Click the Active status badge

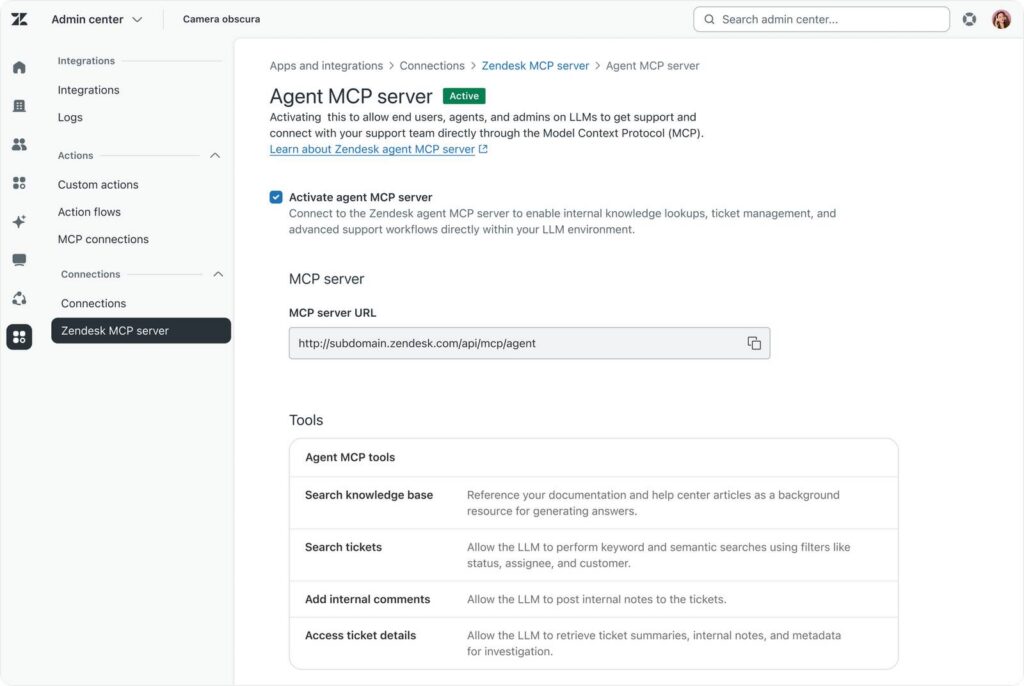click(x=464, y=96)
